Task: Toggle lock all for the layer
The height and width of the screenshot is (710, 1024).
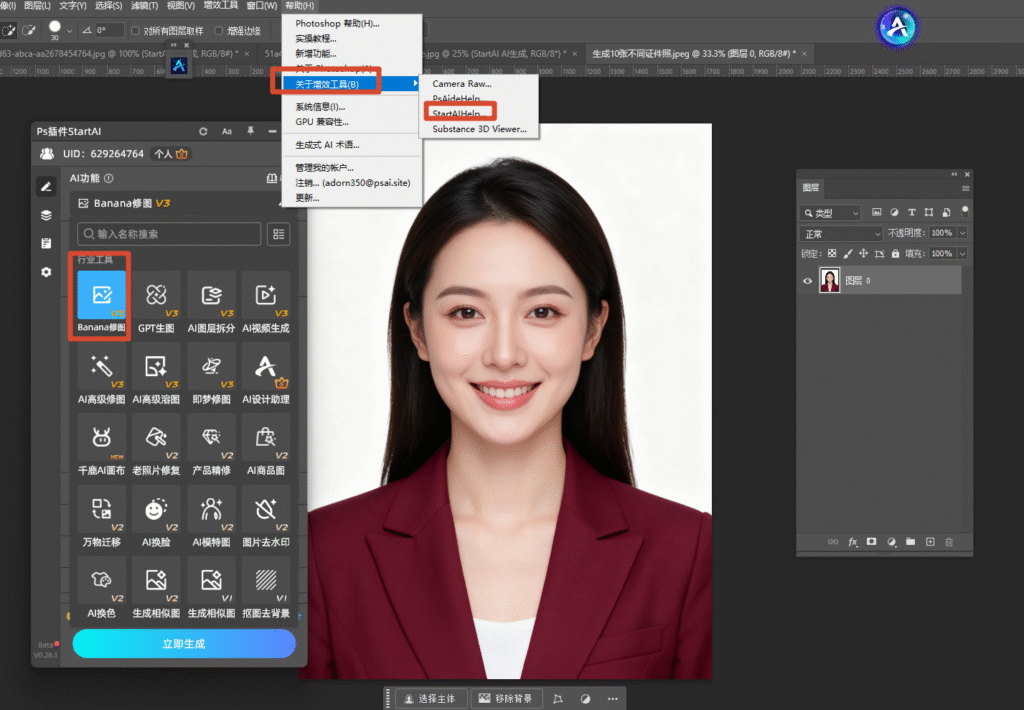Action: [895, 253]
